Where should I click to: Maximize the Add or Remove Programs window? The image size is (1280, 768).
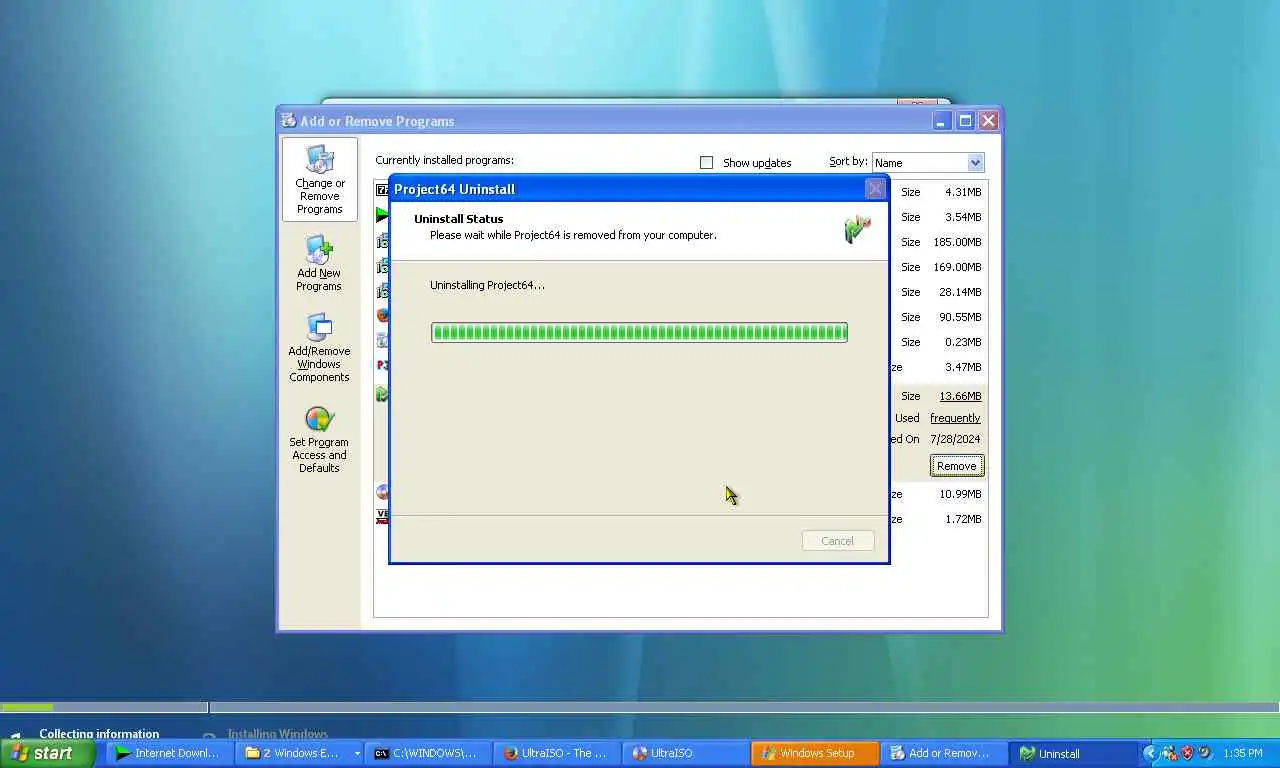(965, 120)
